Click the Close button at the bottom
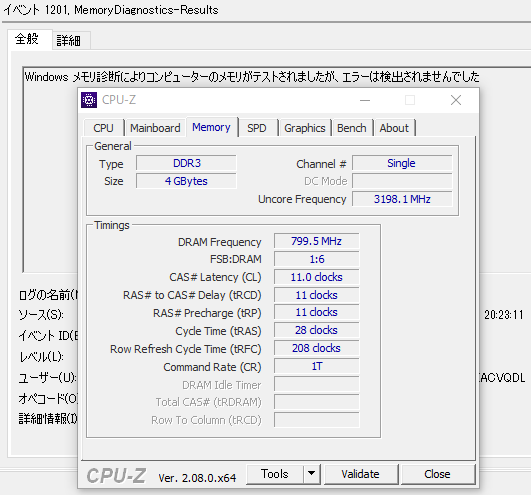 click(438, 474)
